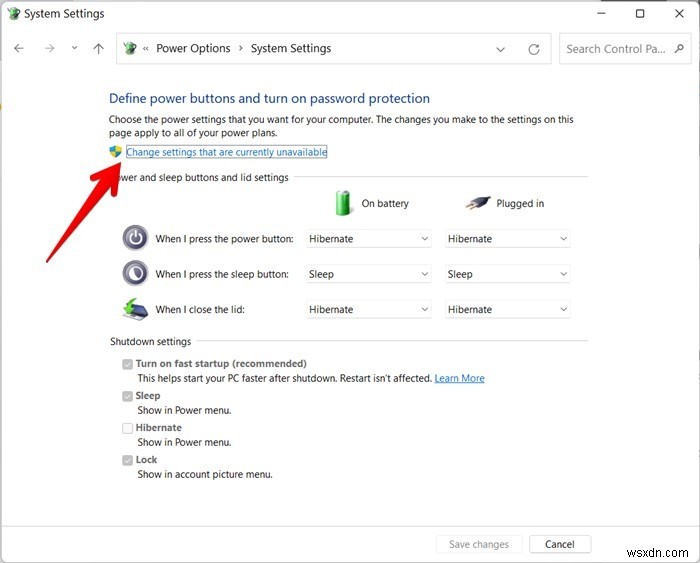Click the power button icon
This screenshot has width=700, height=563.
[x=135, y=238]
